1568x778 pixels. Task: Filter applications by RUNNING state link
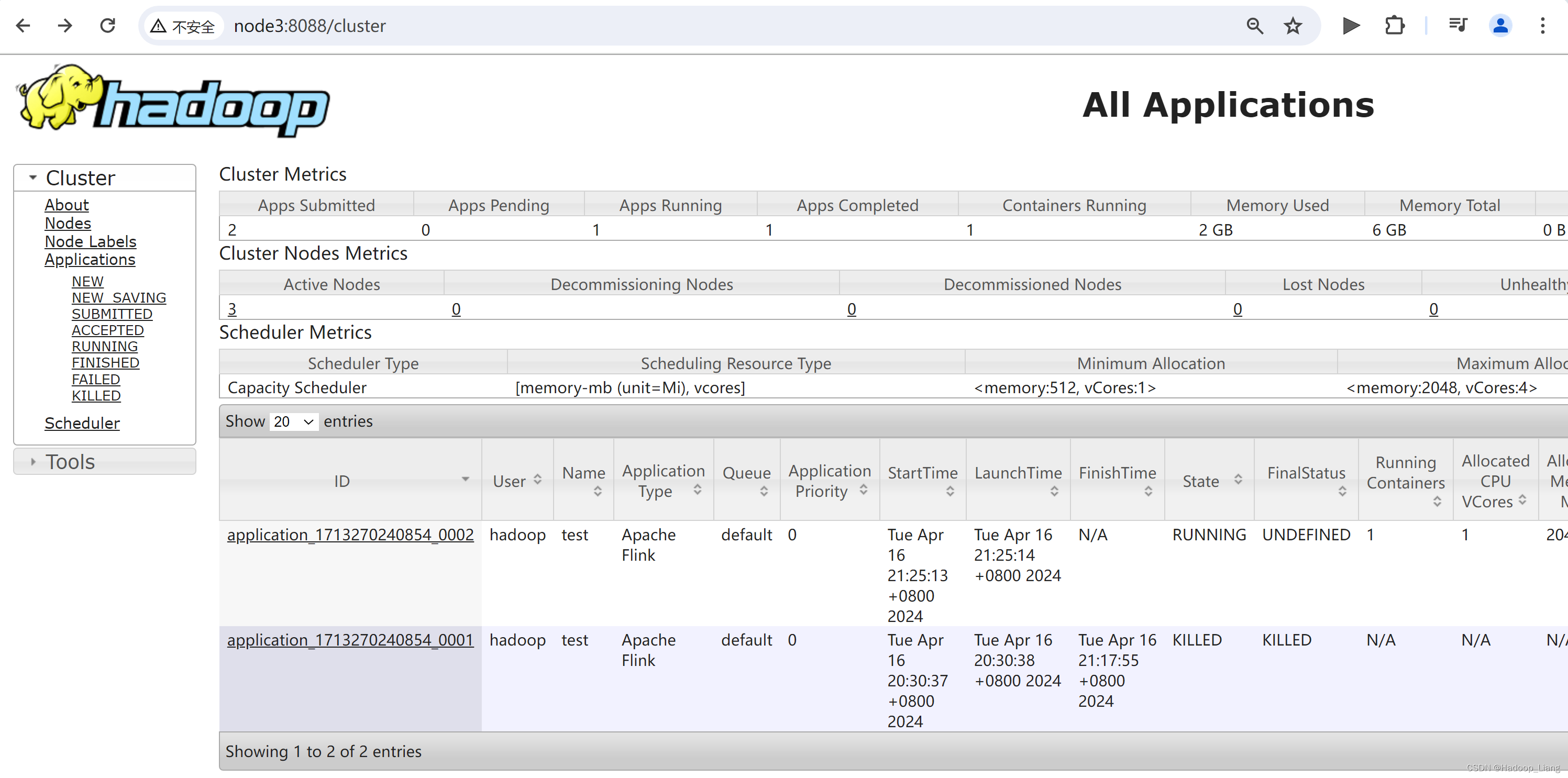pyautogui.click(x=105, y=346)
